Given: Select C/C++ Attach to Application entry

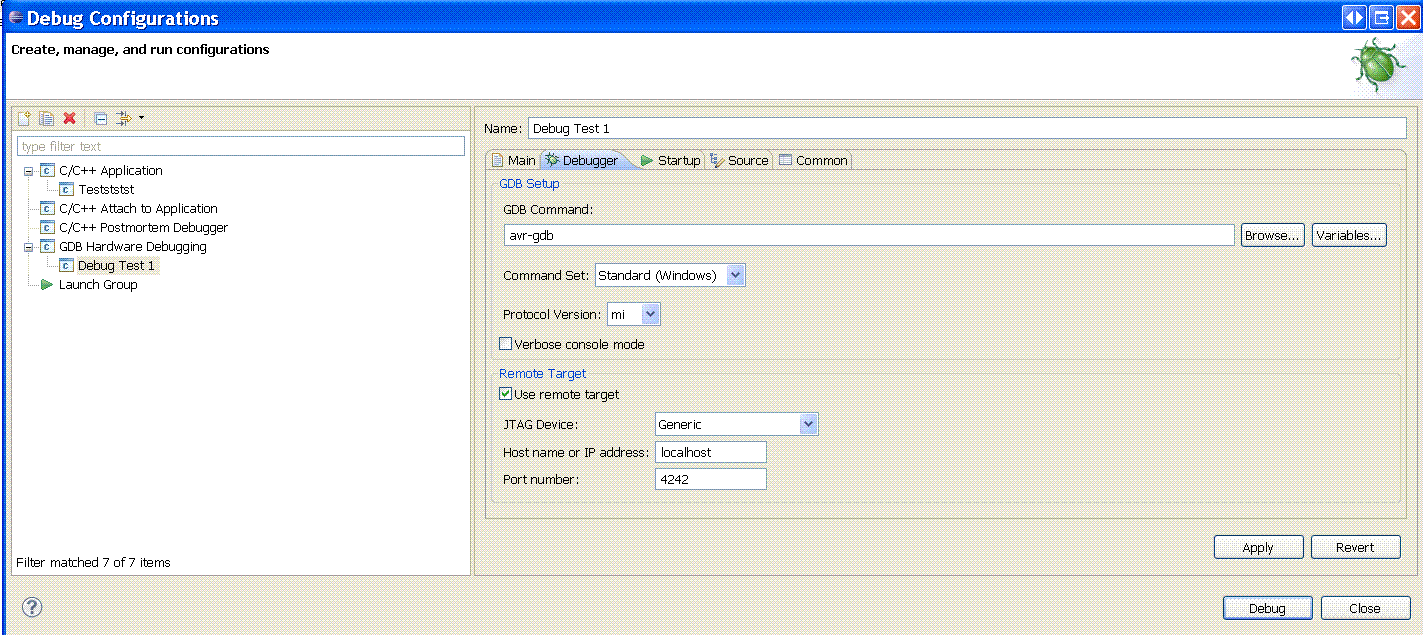Looking at the screenshot, I should 138,209.
